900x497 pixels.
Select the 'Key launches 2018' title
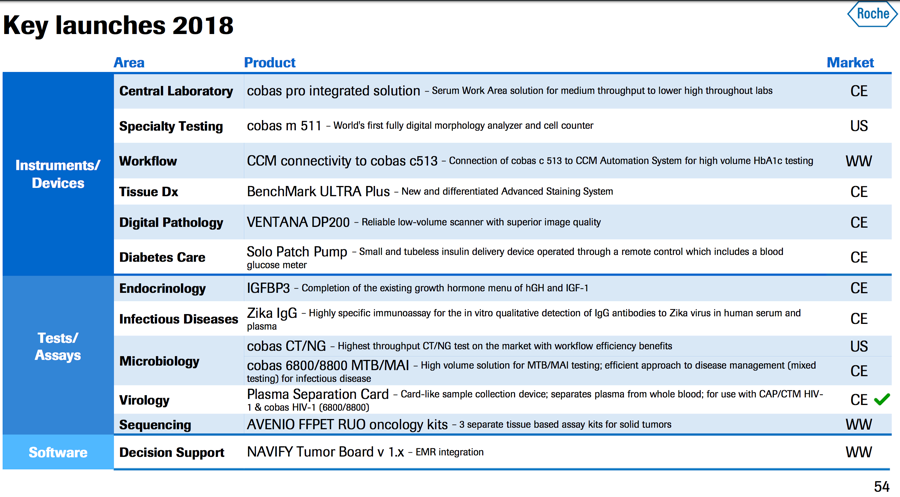[118, 25]
